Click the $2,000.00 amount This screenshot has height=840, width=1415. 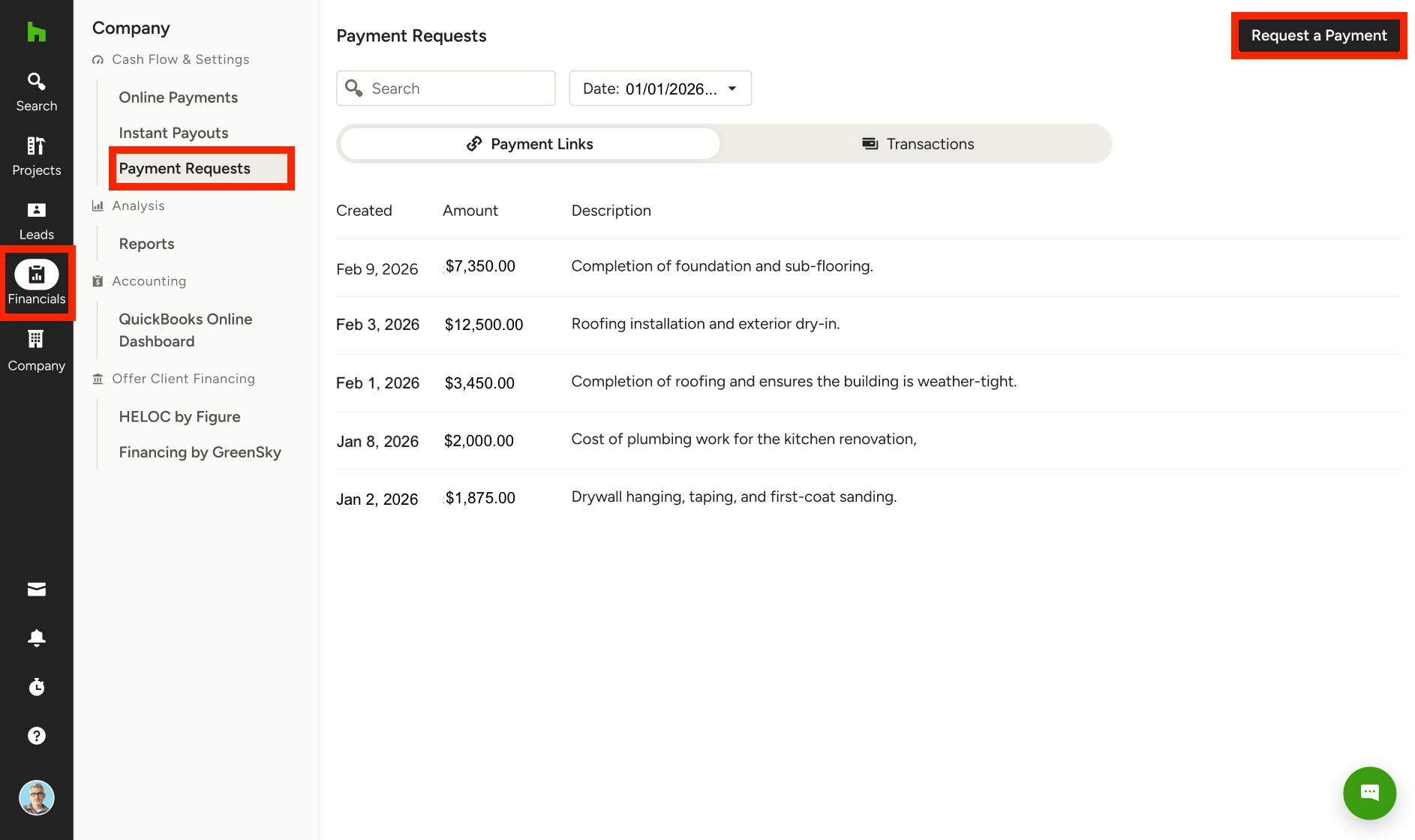479,440
